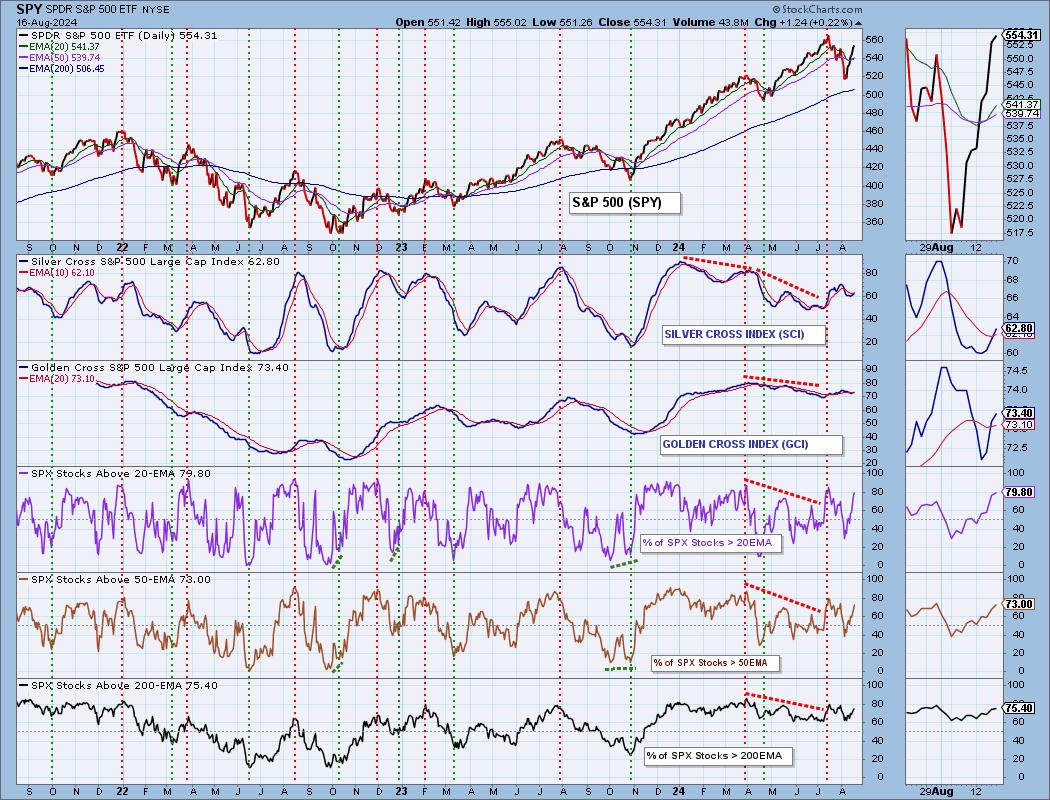The width and height of the screenshot is (1050, 800).
Task: Click the Silver Cross S&P 500 Large Cap Index legend
Action: click(x=151, y=261)
